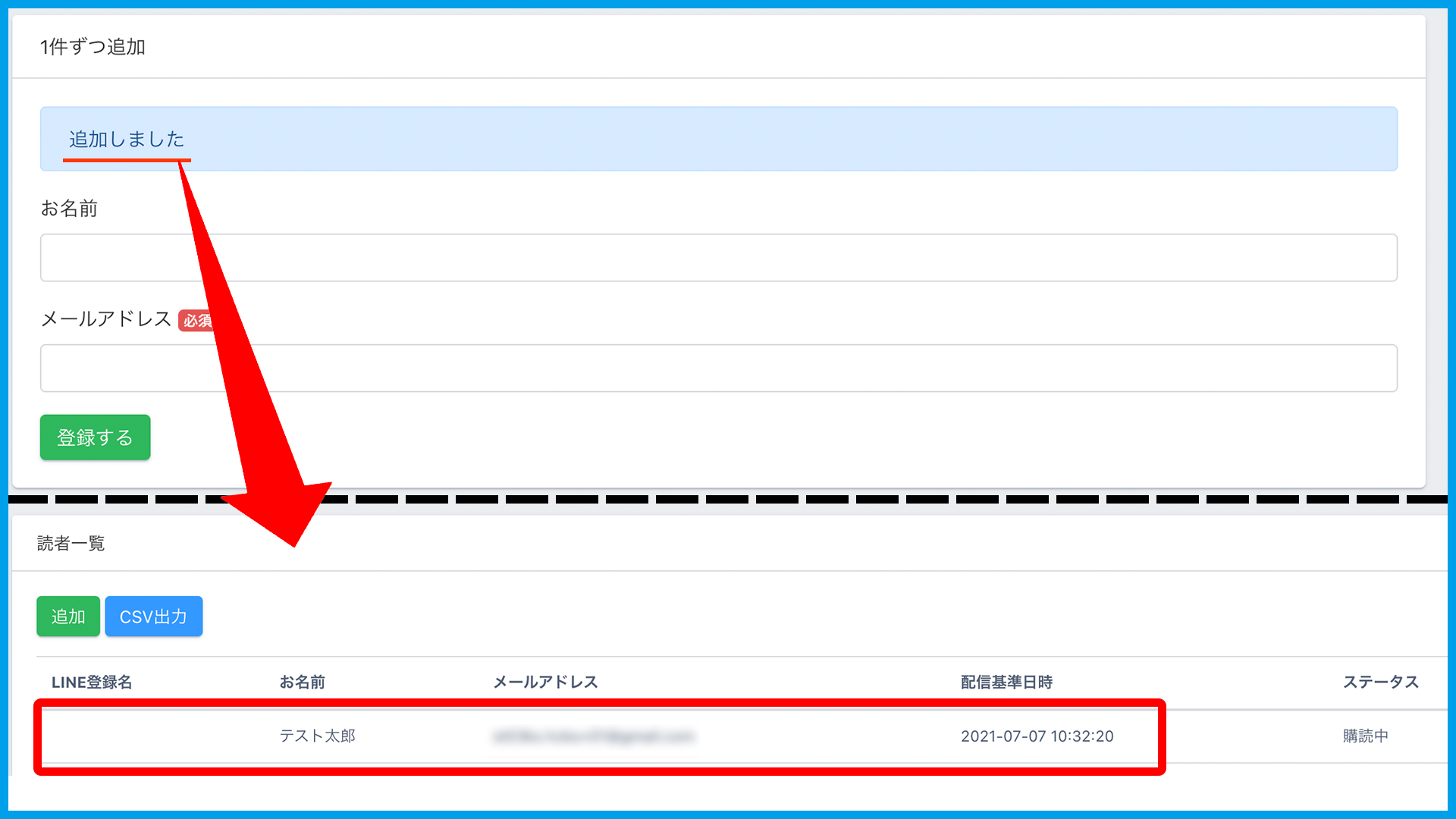Click the red 必須 badge

pos(194,320)
